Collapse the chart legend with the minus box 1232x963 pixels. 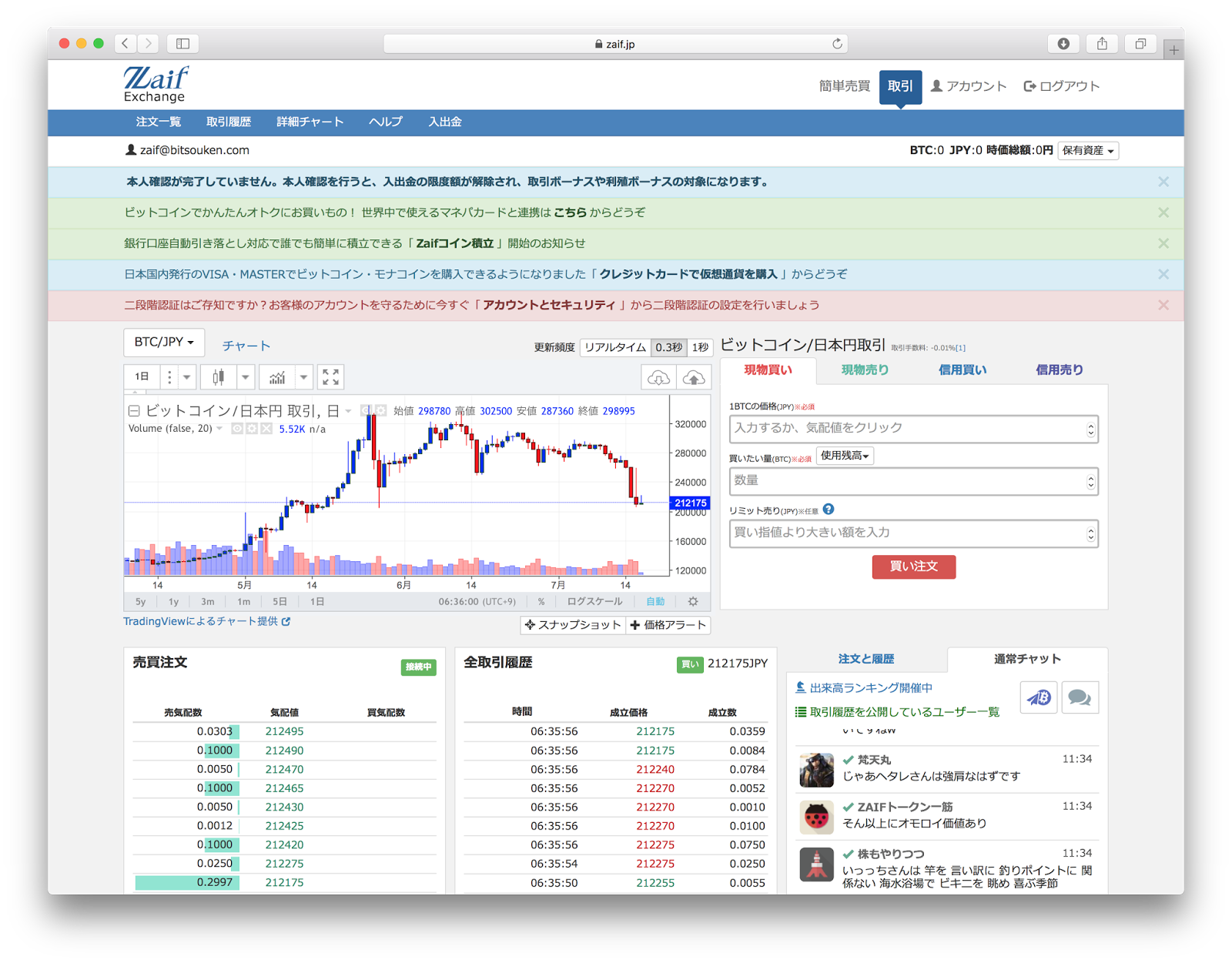pos(134,411)
